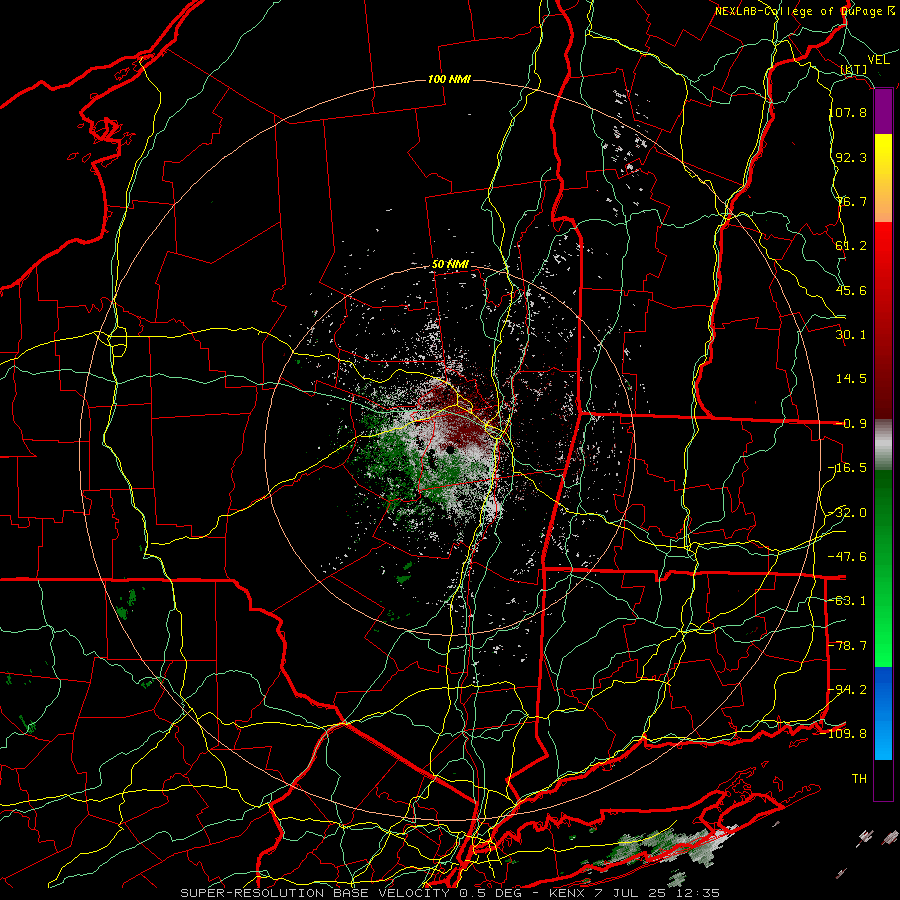Select the 107.8 value on the velocity scale
The image size is (900, 900).
pos(848,112)
